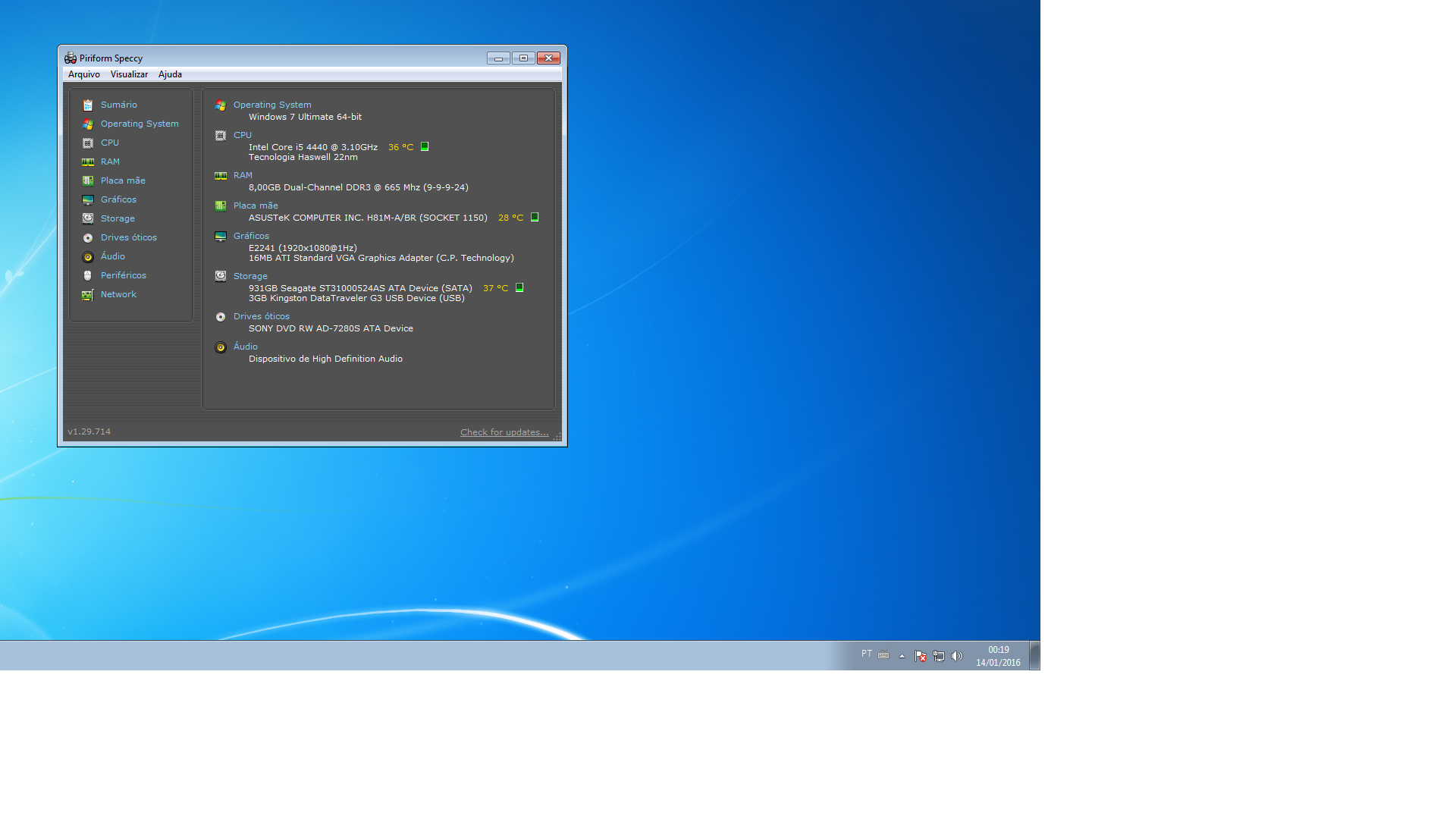Image resolution: width=1456 pixels, height=819 pixels.
Task: Click the CPU temperature indicator green icon
Action: [x=425, y=146]
